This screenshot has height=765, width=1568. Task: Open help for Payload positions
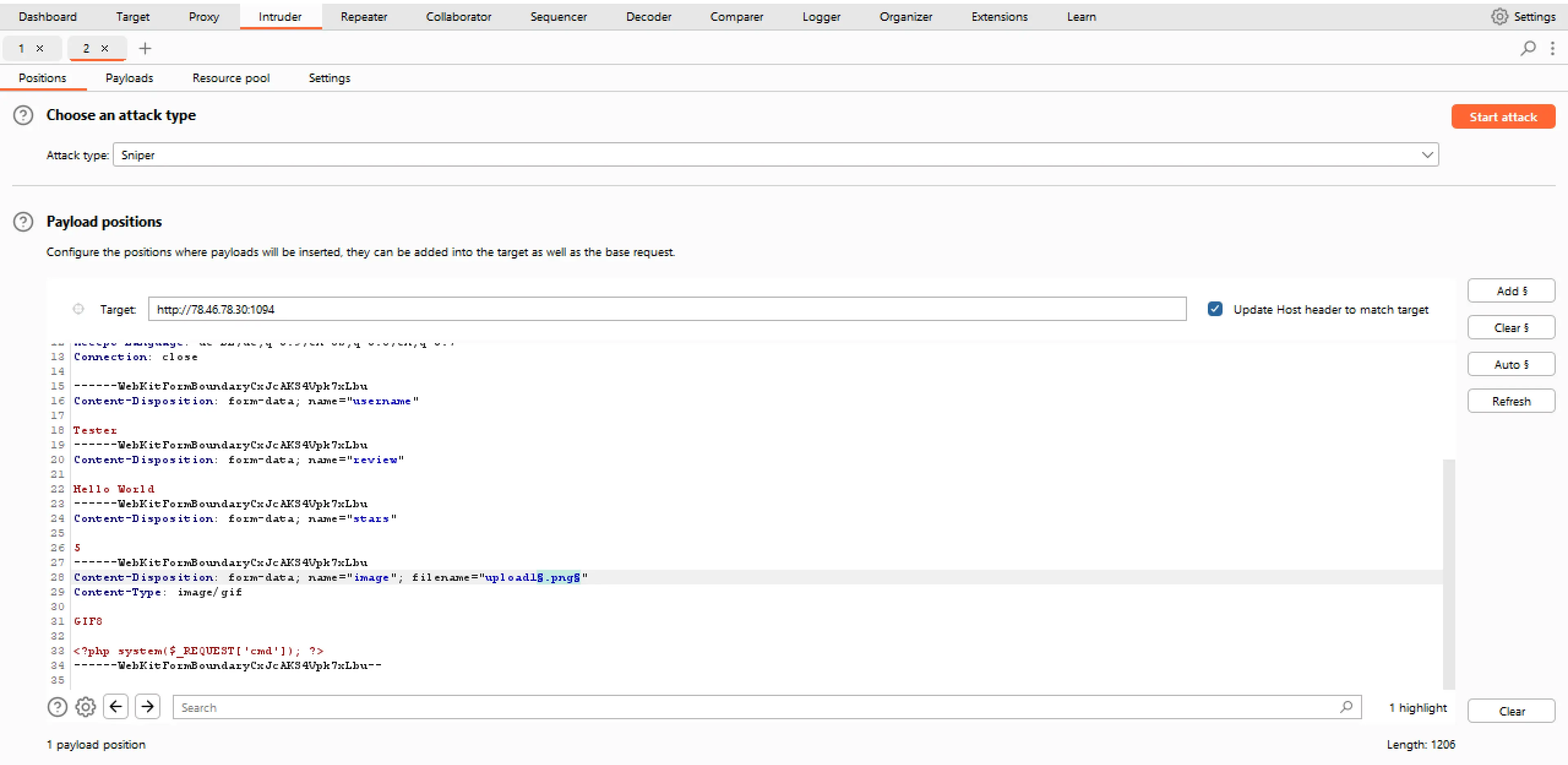(23, 222)
